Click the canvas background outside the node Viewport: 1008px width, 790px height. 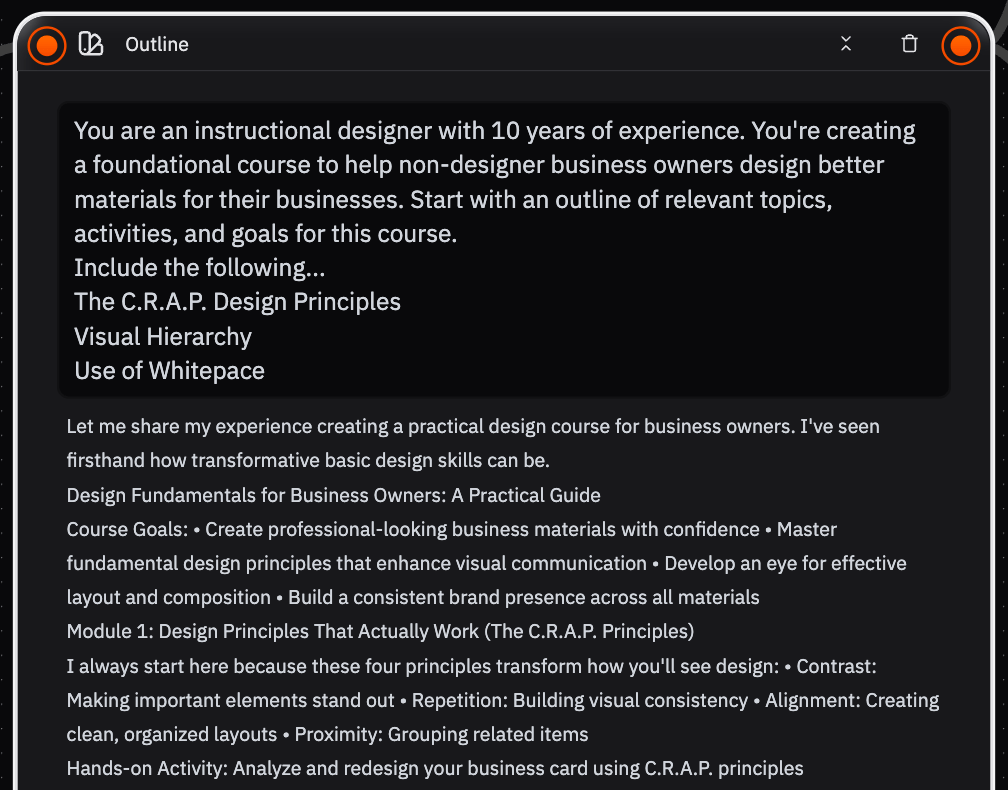[6, 400]
